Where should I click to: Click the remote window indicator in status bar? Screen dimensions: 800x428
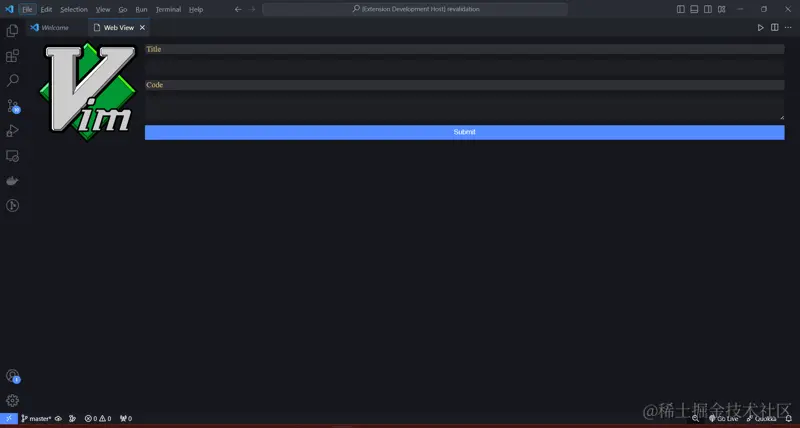tap(9, 418)
